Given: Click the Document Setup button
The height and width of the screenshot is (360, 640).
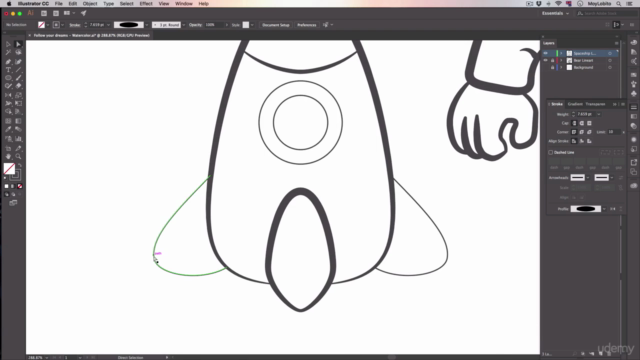Looking at the screenshot, I should point(276,25).
